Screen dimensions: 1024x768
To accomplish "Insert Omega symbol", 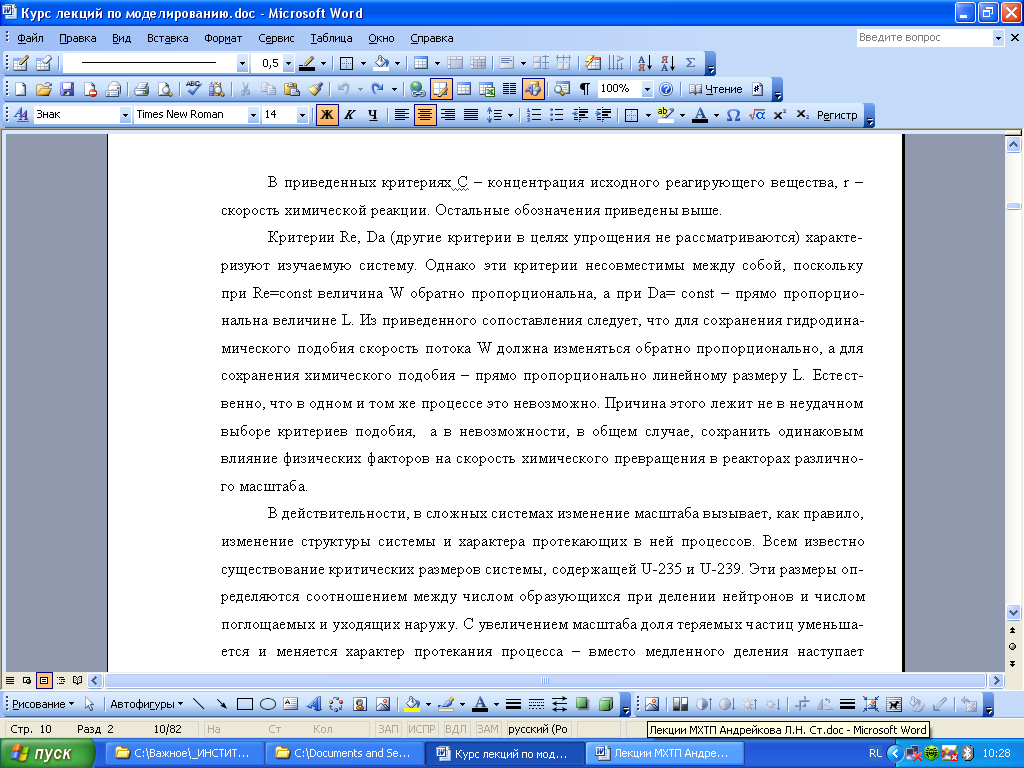I will pos(733,115).
